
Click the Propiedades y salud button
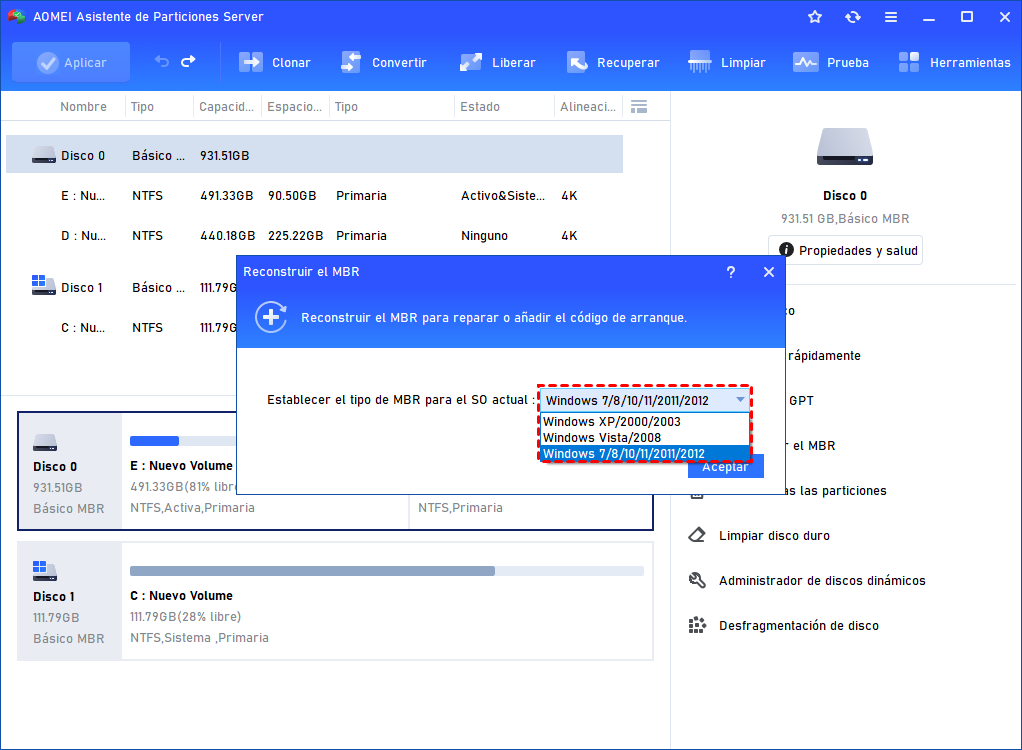click(x=845, y=250)
